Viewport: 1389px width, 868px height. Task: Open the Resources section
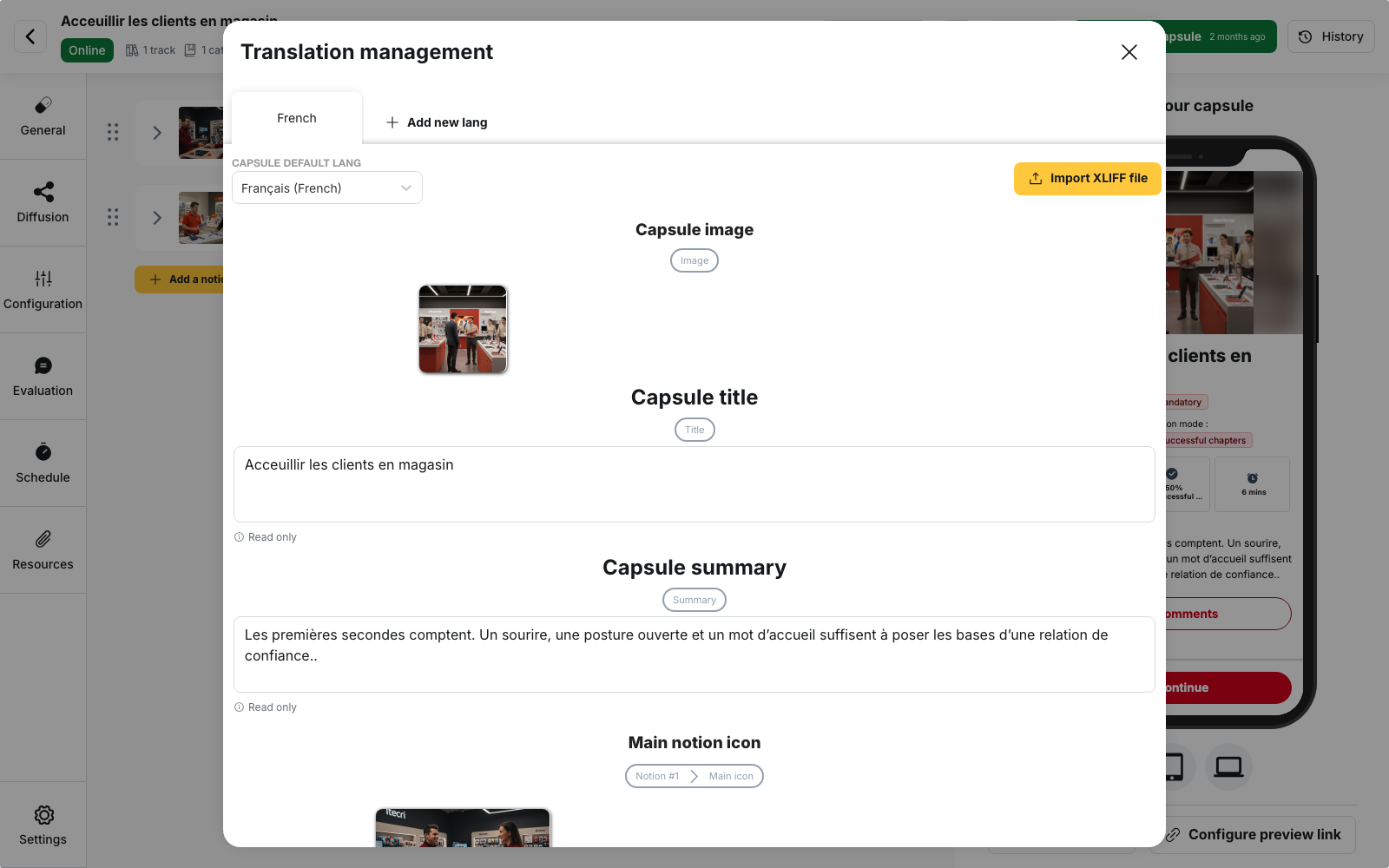(43, 550)
